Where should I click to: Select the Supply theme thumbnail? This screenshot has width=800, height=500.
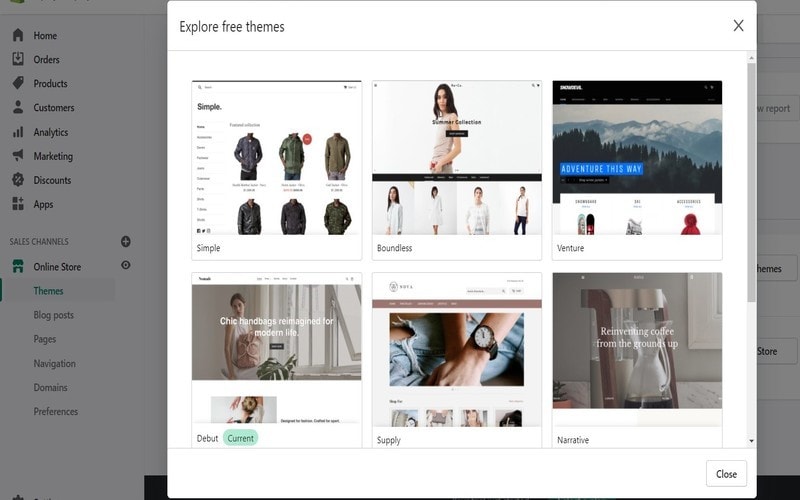[457, 349]
